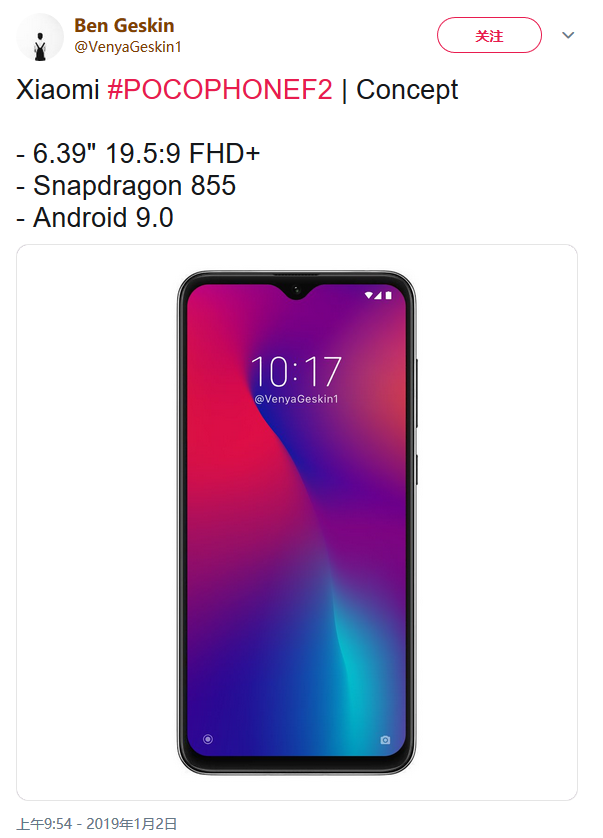Open the 上午9:54 2019年1月2日 timestamp
The height and width of the screenshot is (838, 603).
[x=97, y=824]
